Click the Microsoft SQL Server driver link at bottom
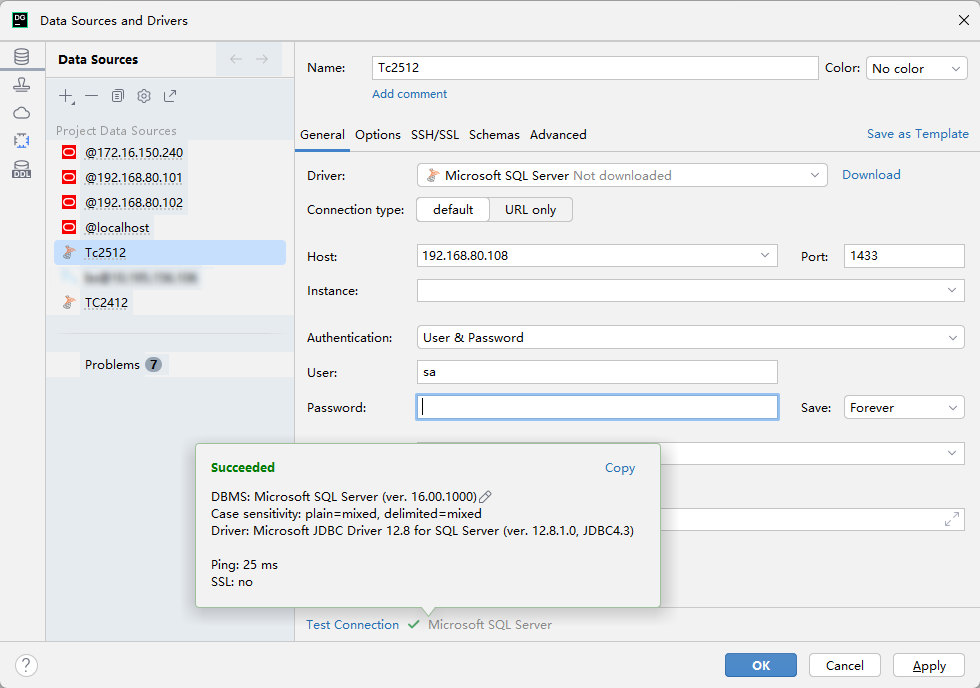980x688 pixels. (490, 625)
